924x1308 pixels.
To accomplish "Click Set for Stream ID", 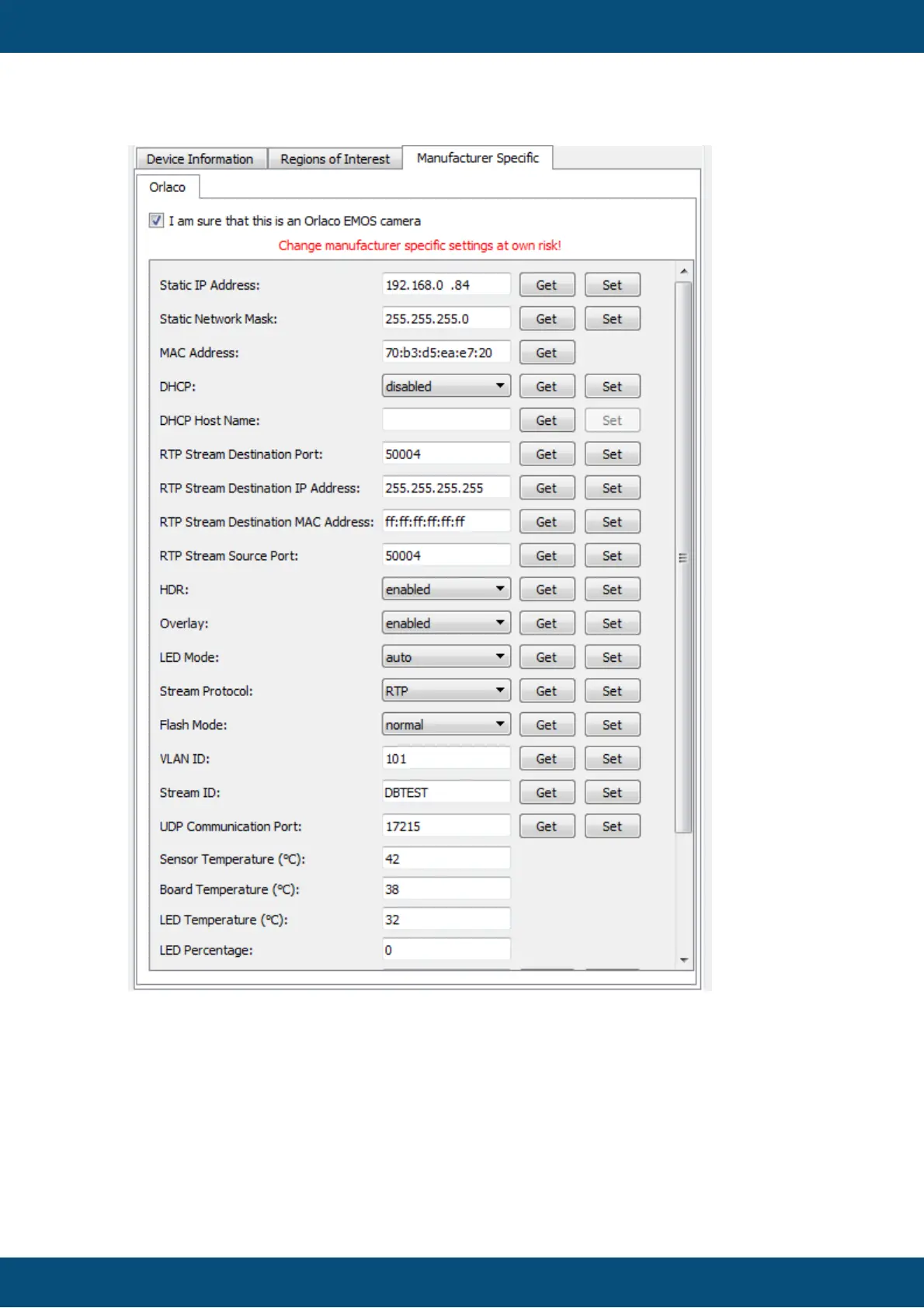I will pyautogui.click(x=613, y=792).
